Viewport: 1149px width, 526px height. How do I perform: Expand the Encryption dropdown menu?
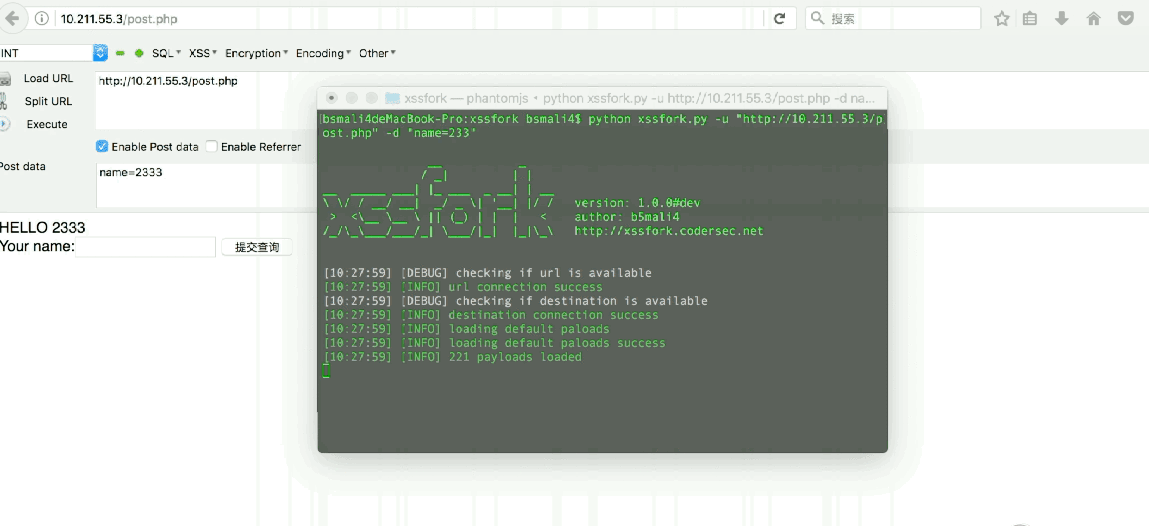click(256, 53)
